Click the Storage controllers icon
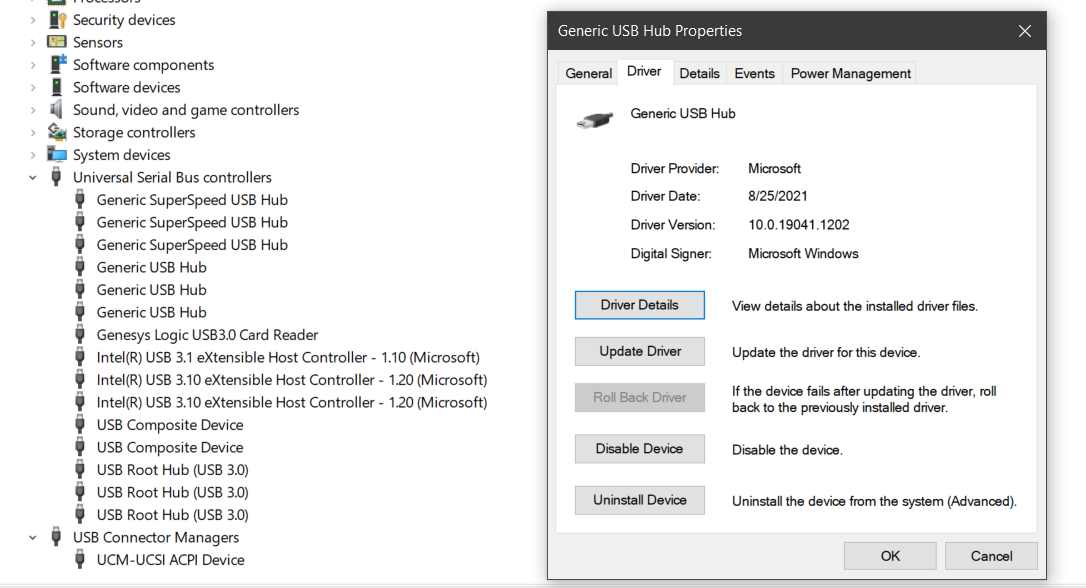 point(57,132)
